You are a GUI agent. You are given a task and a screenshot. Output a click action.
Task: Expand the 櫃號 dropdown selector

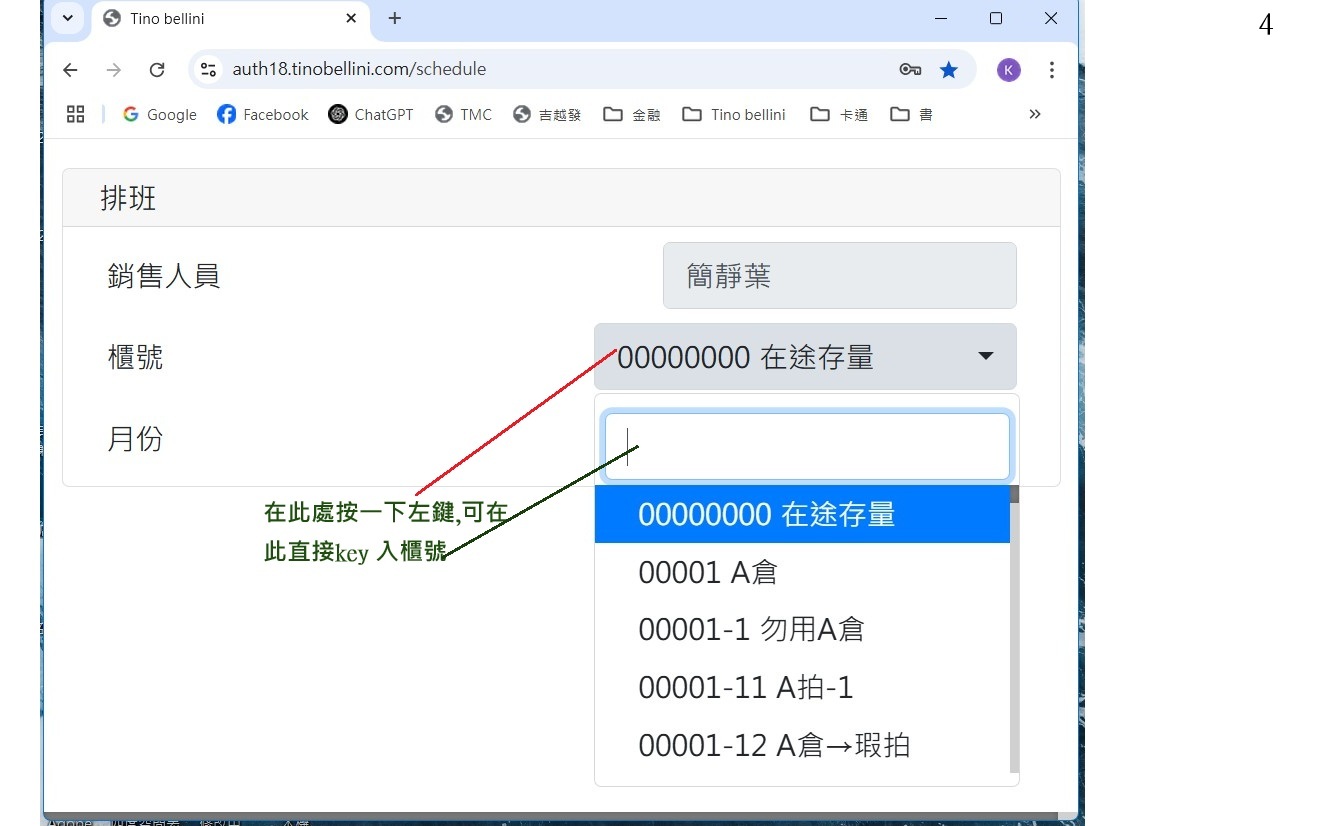point(805,356)
